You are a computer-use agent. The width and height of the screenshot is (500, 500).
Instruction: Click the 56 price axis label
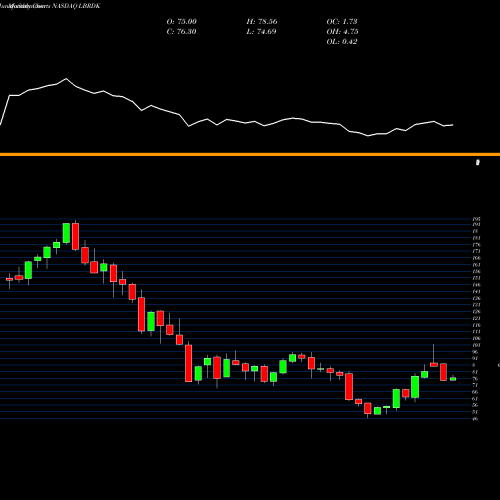(x=475, y=405)
